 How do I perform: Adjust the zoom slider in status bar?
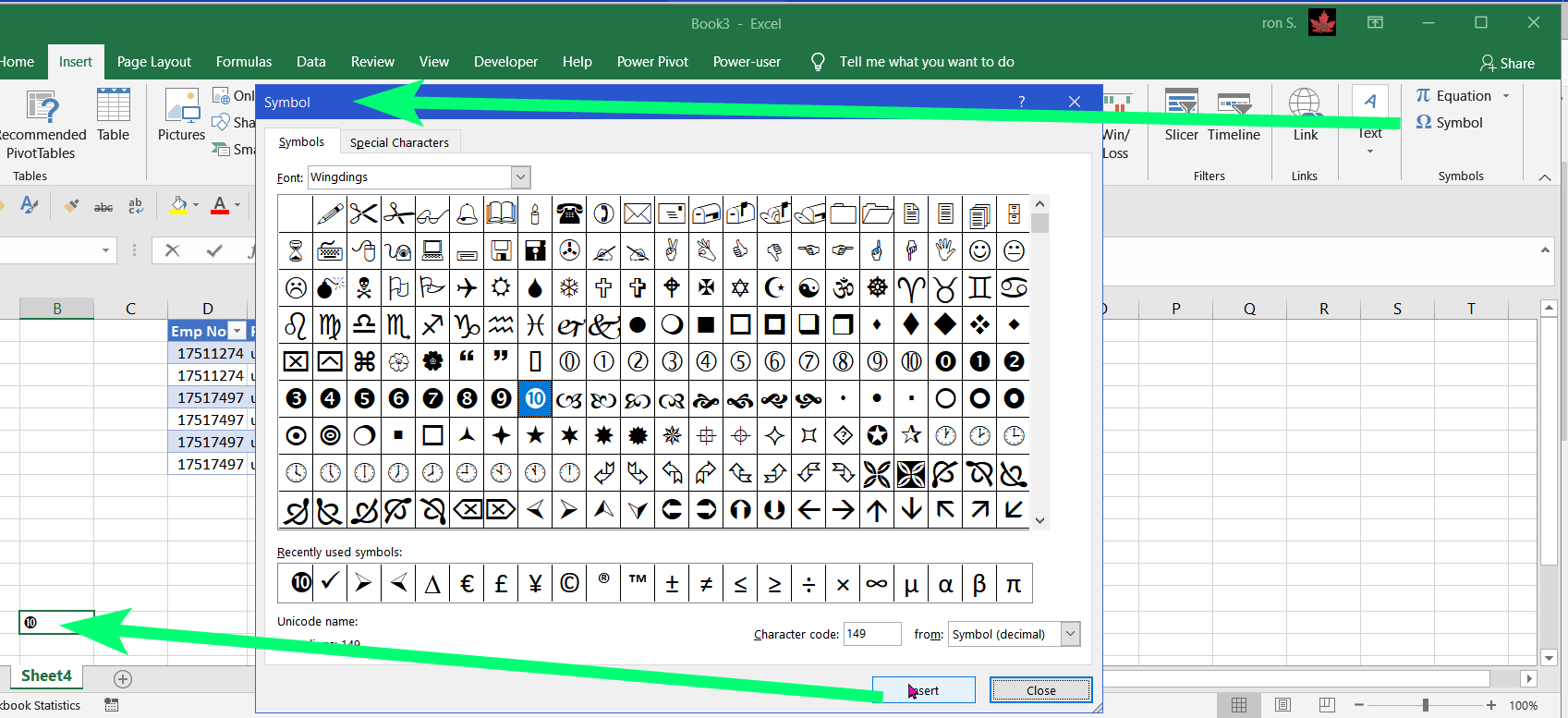pyautogui.click(x=1426, y=705)
